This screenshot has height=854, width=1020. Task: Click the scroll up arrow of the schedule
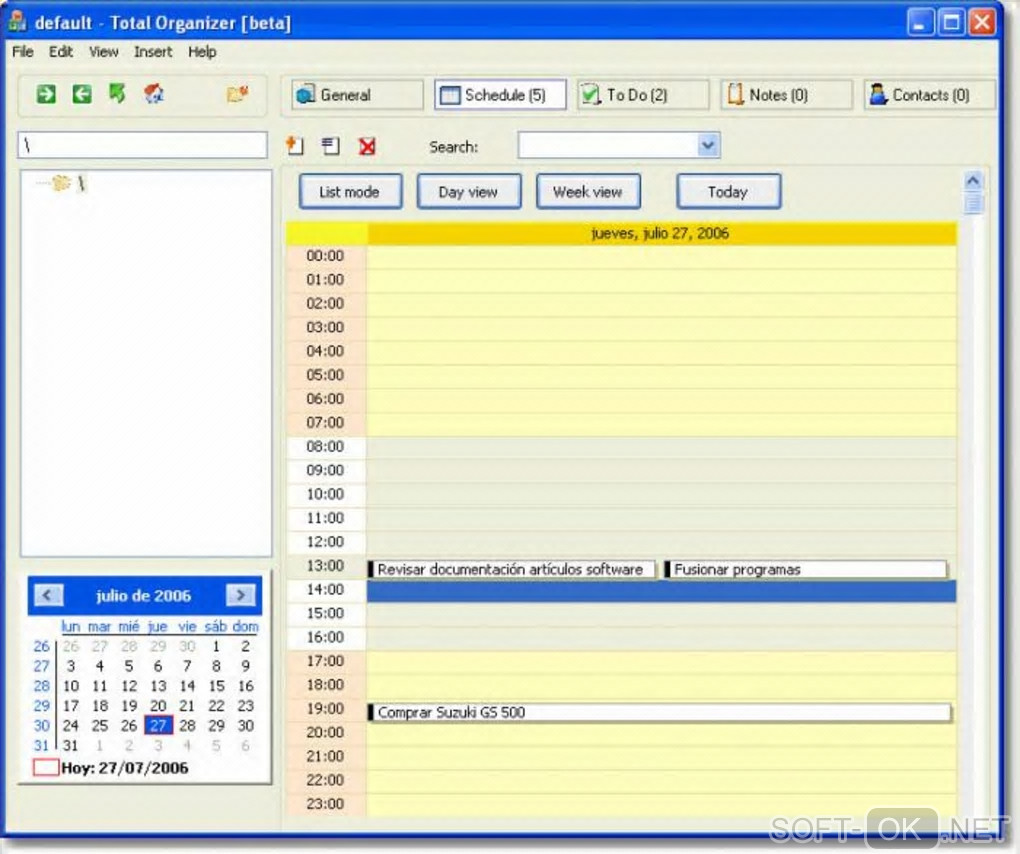pos(973,180)
